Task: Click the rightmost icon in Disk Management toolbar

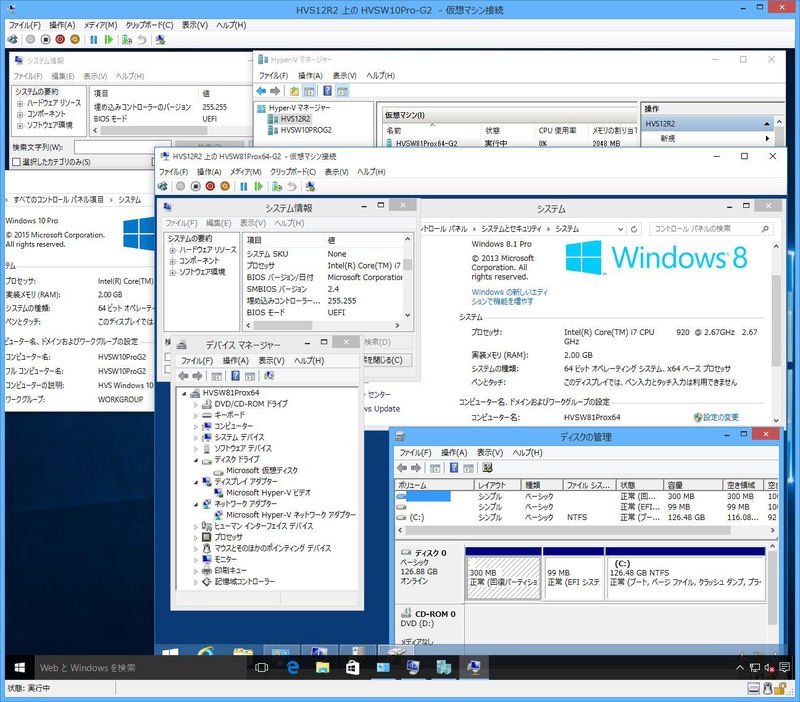Action: pos(487,468)
